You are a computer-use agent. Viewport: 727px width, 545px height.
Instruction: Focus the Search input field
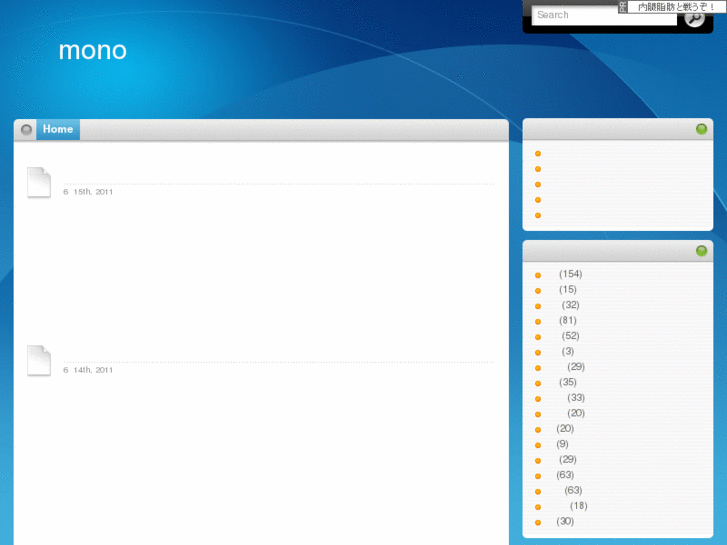[x=604, y=15]
